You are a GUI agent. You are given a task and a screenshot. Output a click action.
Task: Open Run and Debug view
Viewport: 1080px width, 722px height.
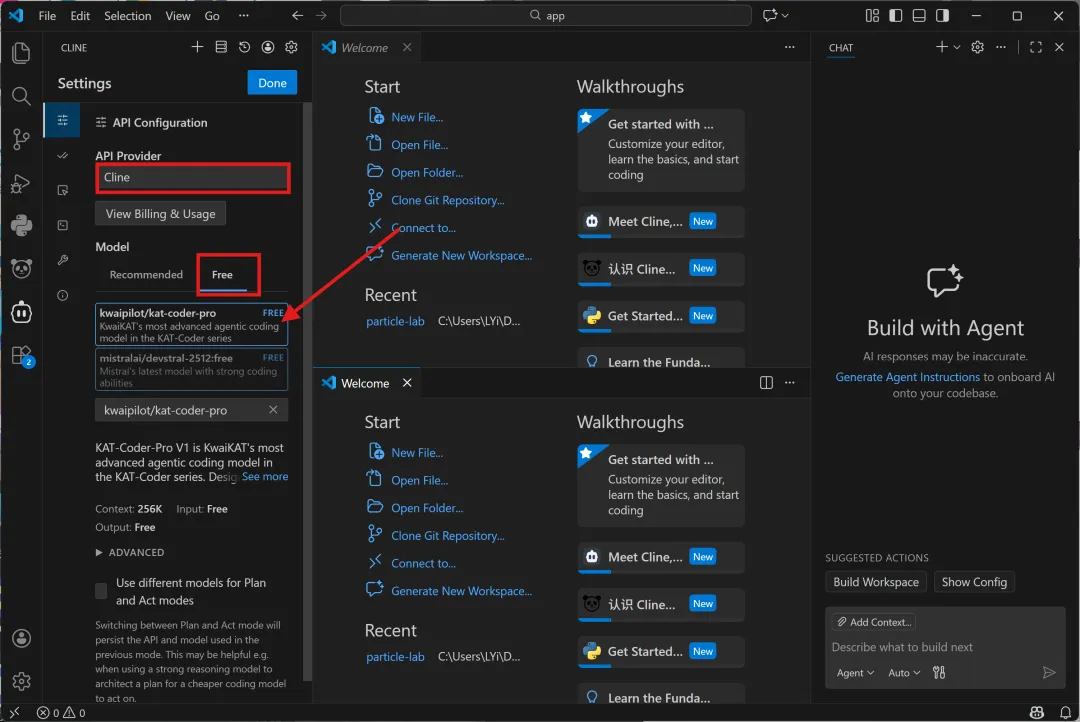click(x=21, y=183)
